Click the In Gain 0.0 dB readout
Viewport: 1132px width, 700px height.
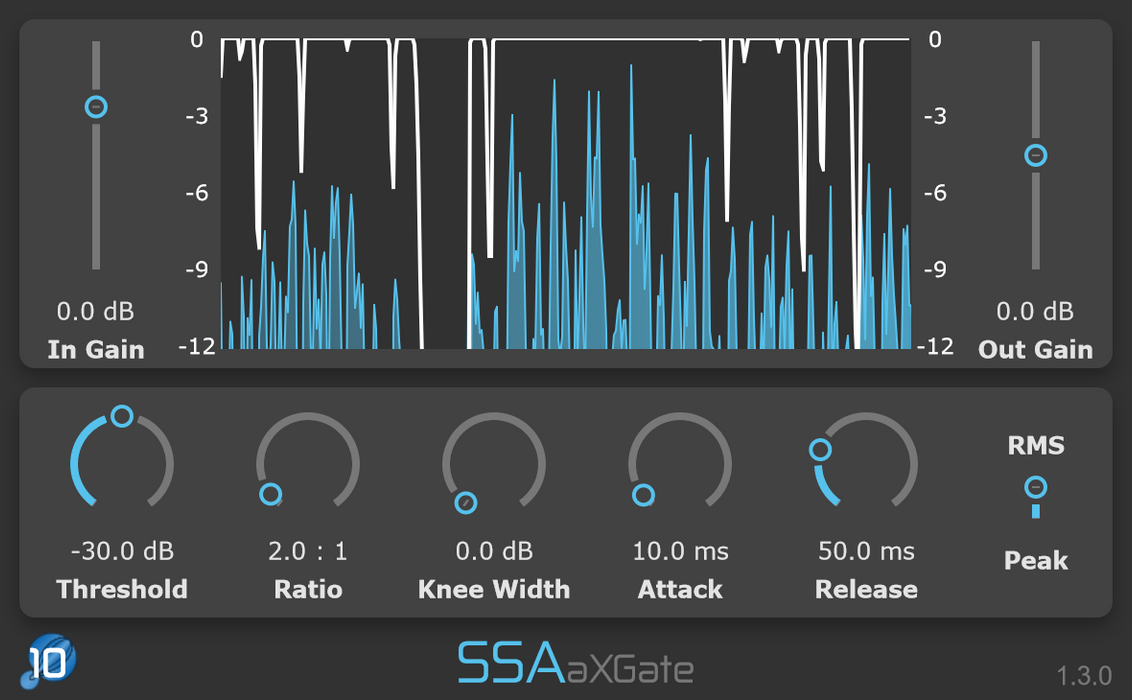click(96, 312)
